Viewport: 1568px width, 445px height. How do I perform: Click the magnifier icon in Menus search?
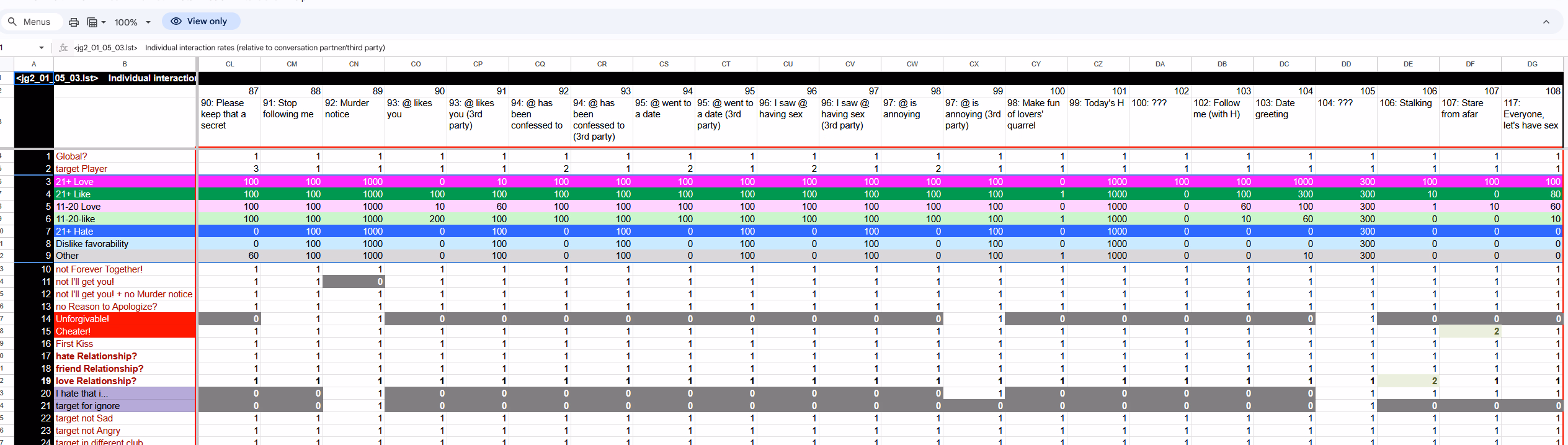(x=12, y=22)
